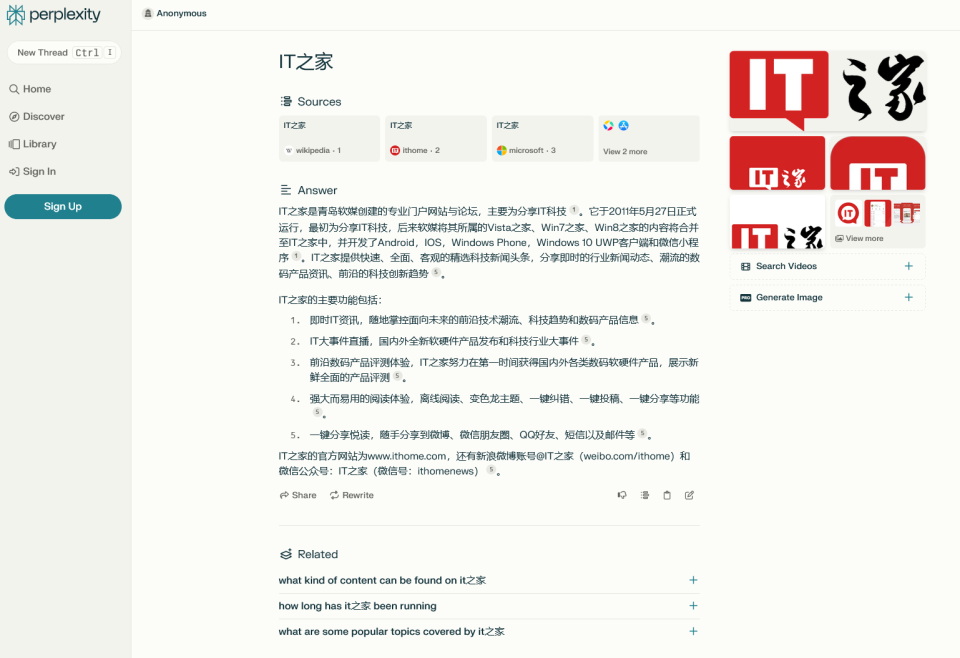Click the thumbs down icon
The height and width of the screenshot is (658, 960).
(x=622, y=495)
